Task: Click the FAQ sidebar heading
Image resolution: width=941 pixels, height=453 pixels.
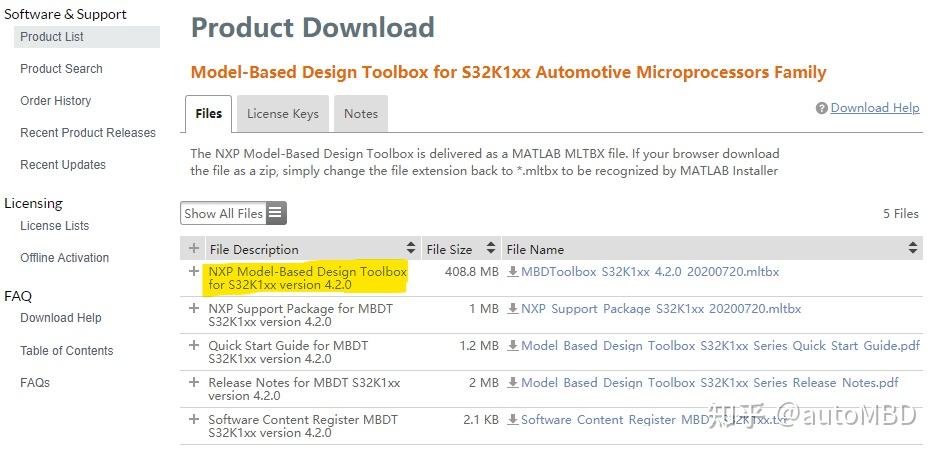Action: [18, 296]
